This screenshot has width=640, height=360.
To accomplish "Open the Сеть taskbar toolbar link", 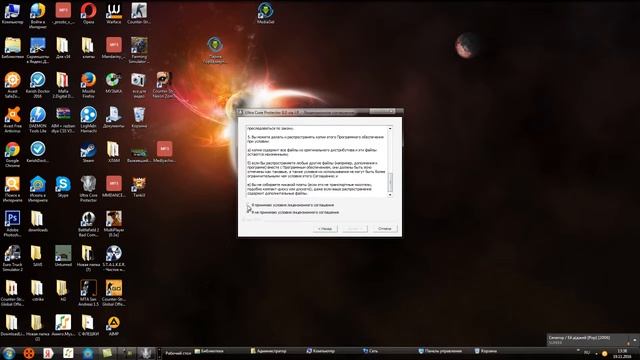I will point(370,351).
